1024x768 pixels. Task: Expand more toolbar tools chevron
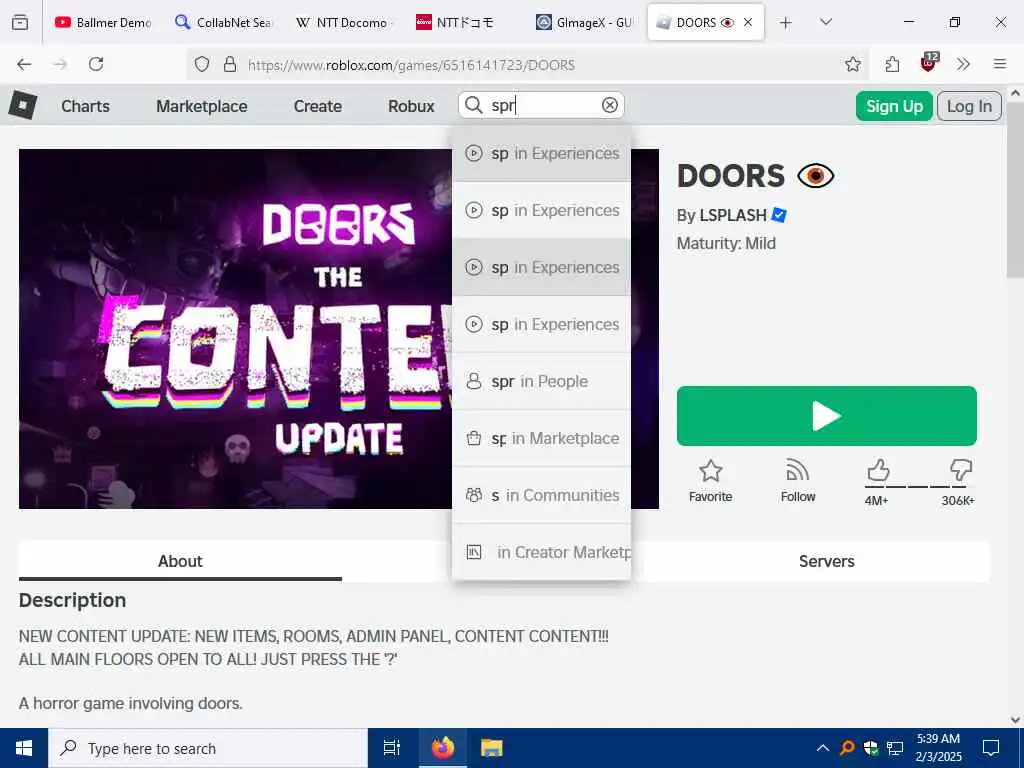pos(963,64)
